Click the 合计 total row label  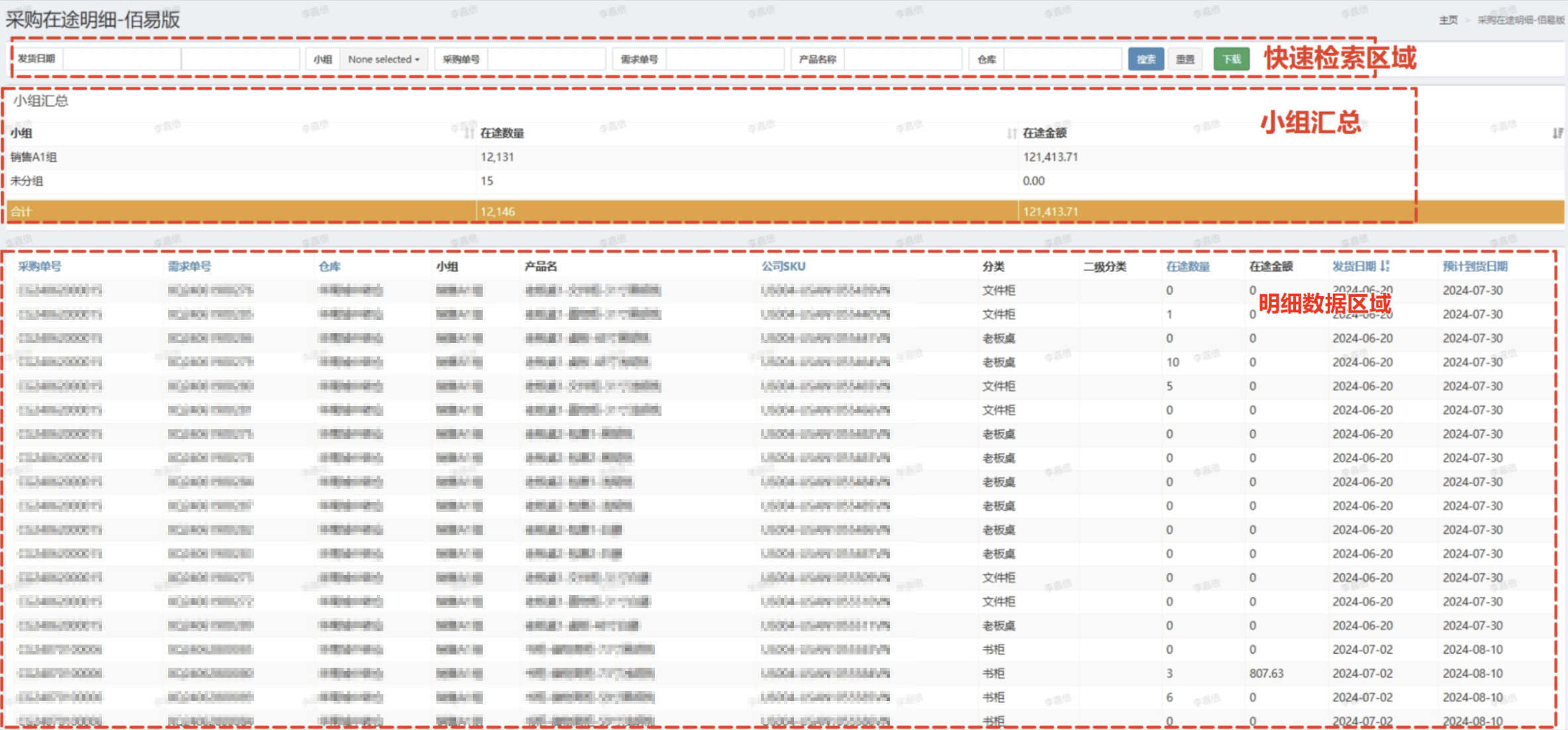[21, 212]
